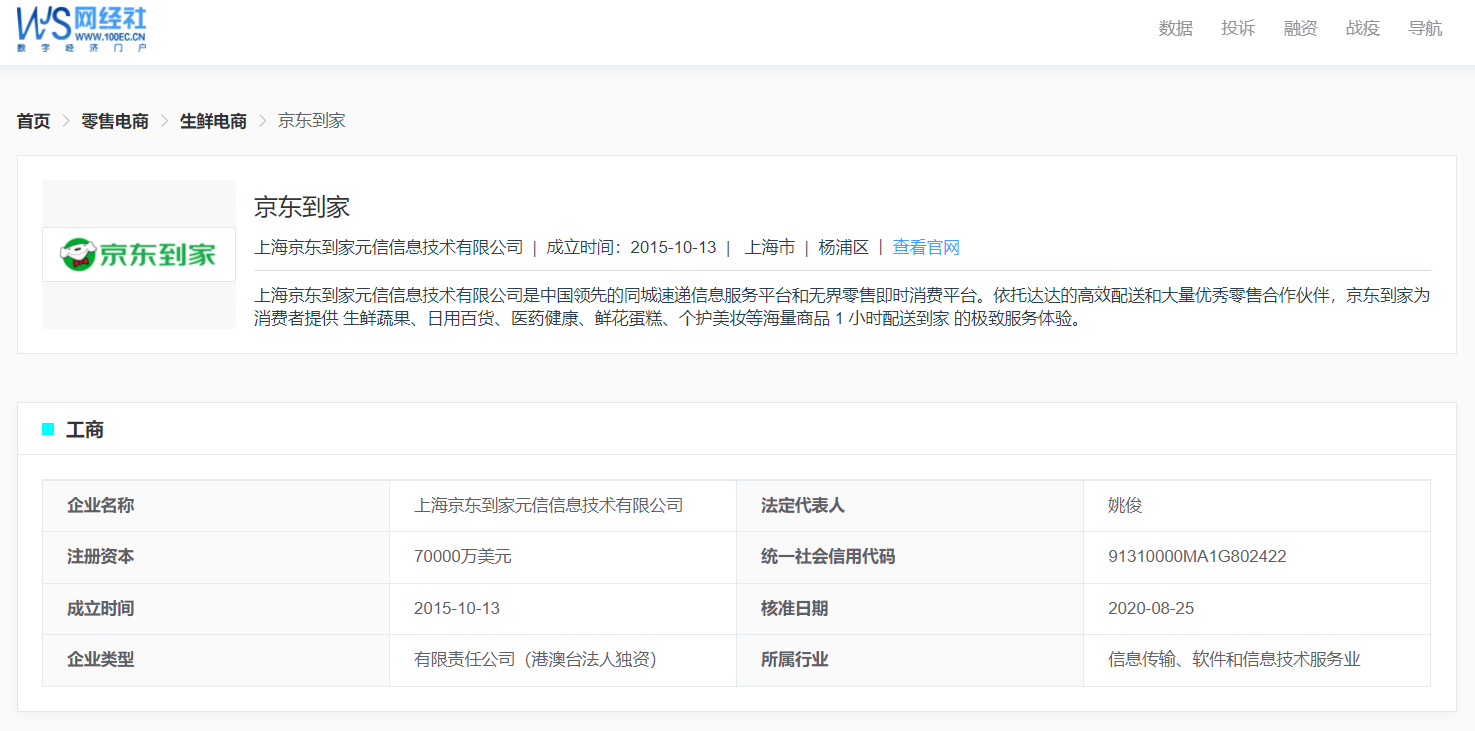Click 有限责任公司（港澳台法人独资） value
Image resolution: width=1475 pixels, height=731 pixels.
pos(540,660)
